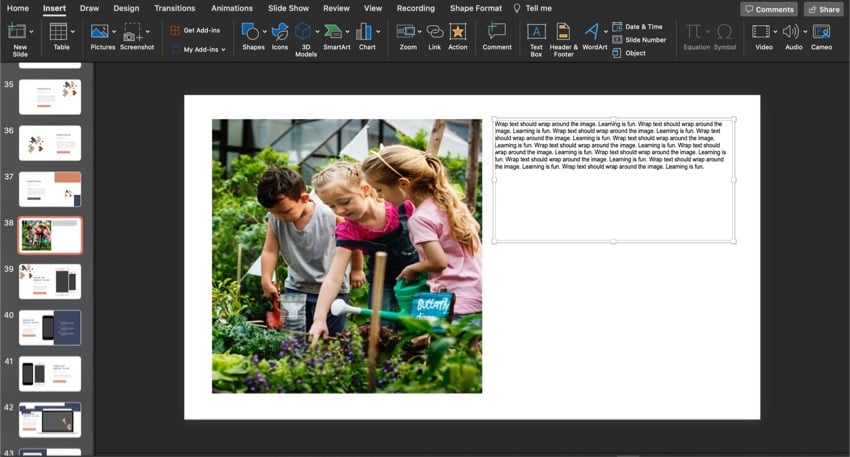Click the Cameo icon

[821, 32]
